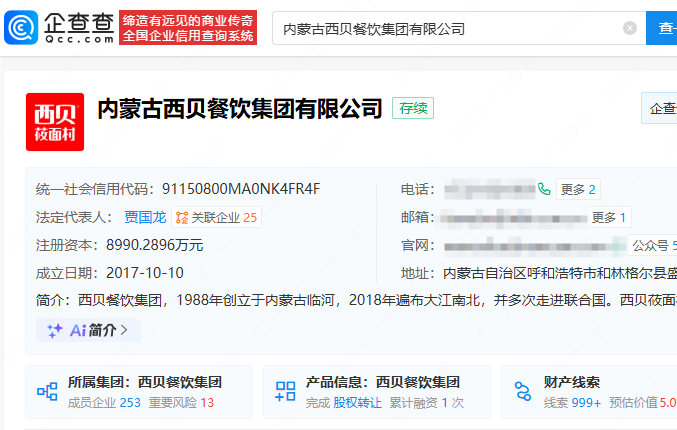Click the blurred phone number
Screen dimensions: 677x430
click(x=490, y=189)
